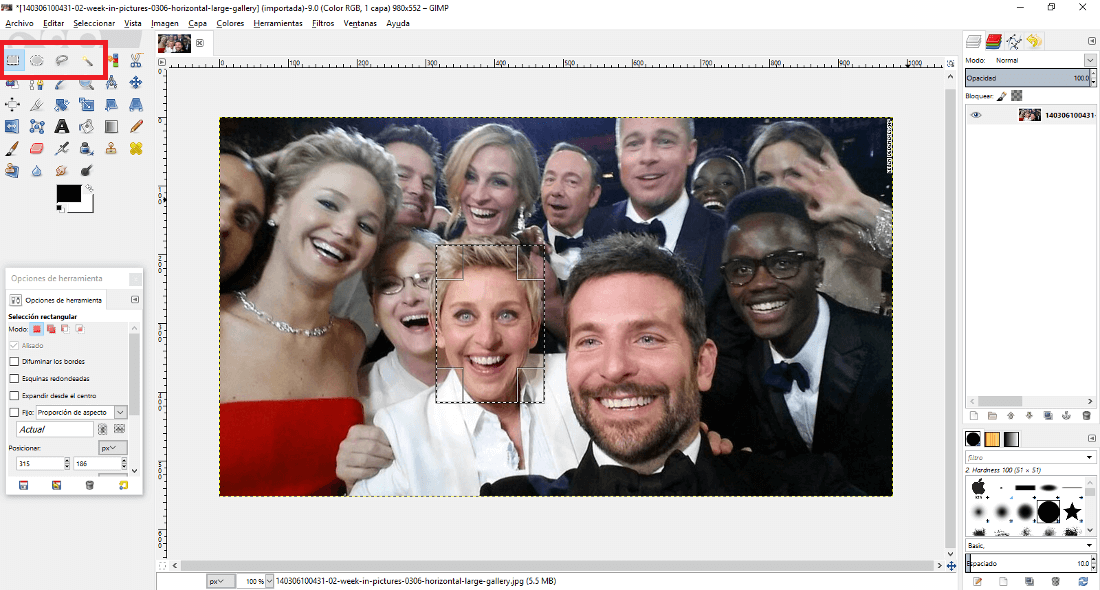Screen dimensions: 1100x590
Task: Select the Heal bandage tool
Action: 136,148
